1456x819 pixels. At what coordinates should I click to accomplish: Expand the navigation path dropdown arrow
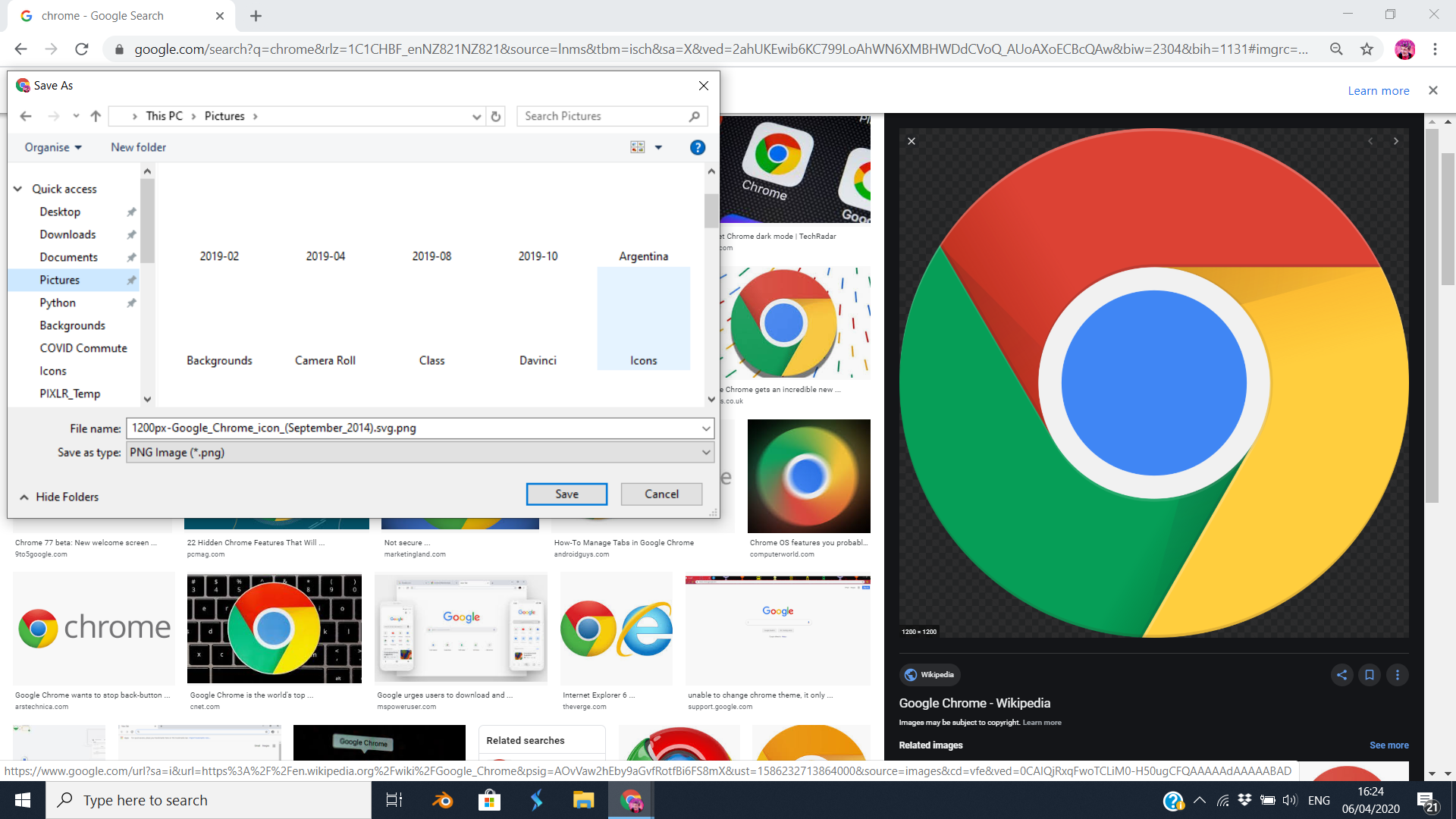[x=477, y=116]
